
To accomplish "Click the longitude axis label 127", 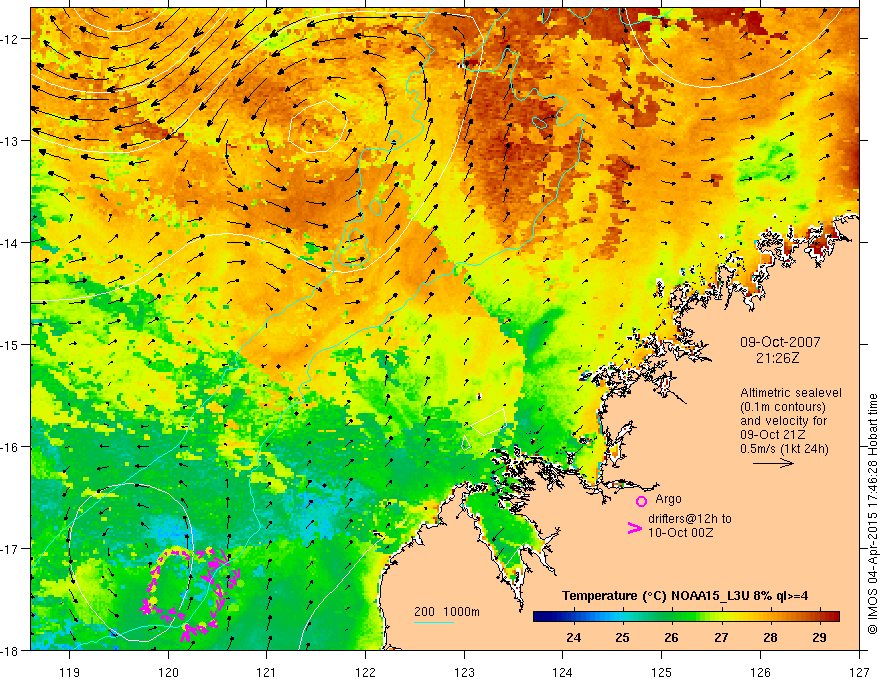I will click(859, 672).
